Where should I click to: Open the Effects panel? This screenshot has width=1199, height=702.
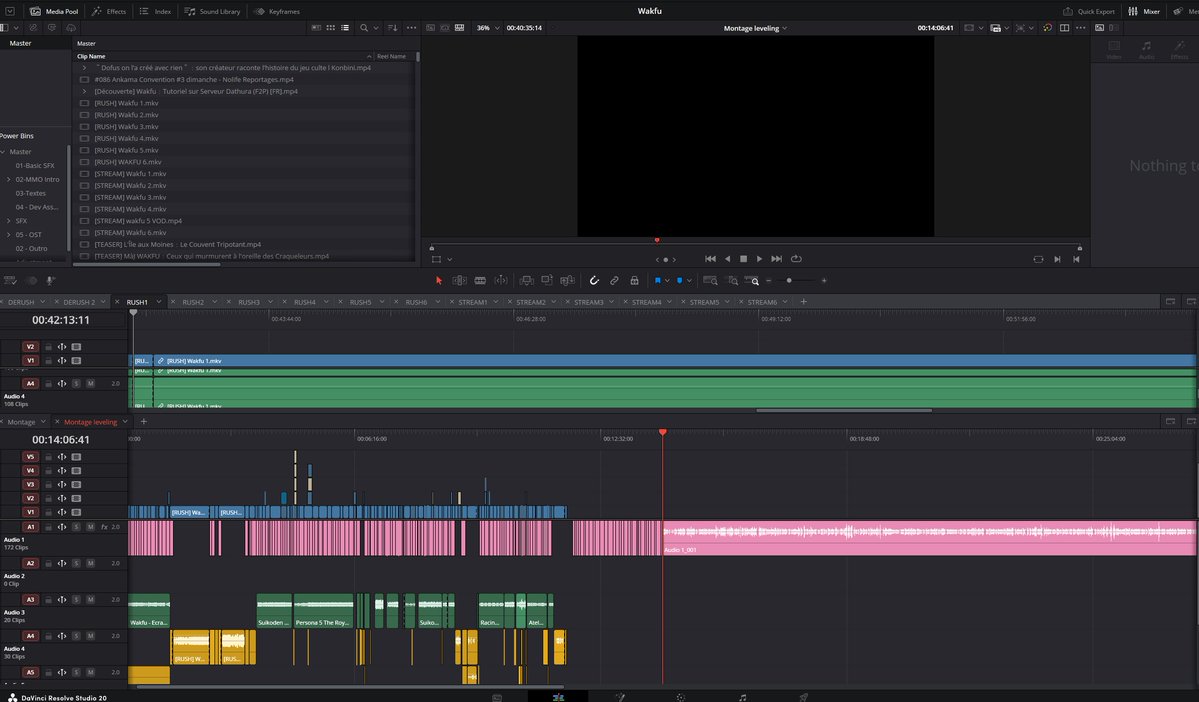pyautogui.click(x=109, y=11)
